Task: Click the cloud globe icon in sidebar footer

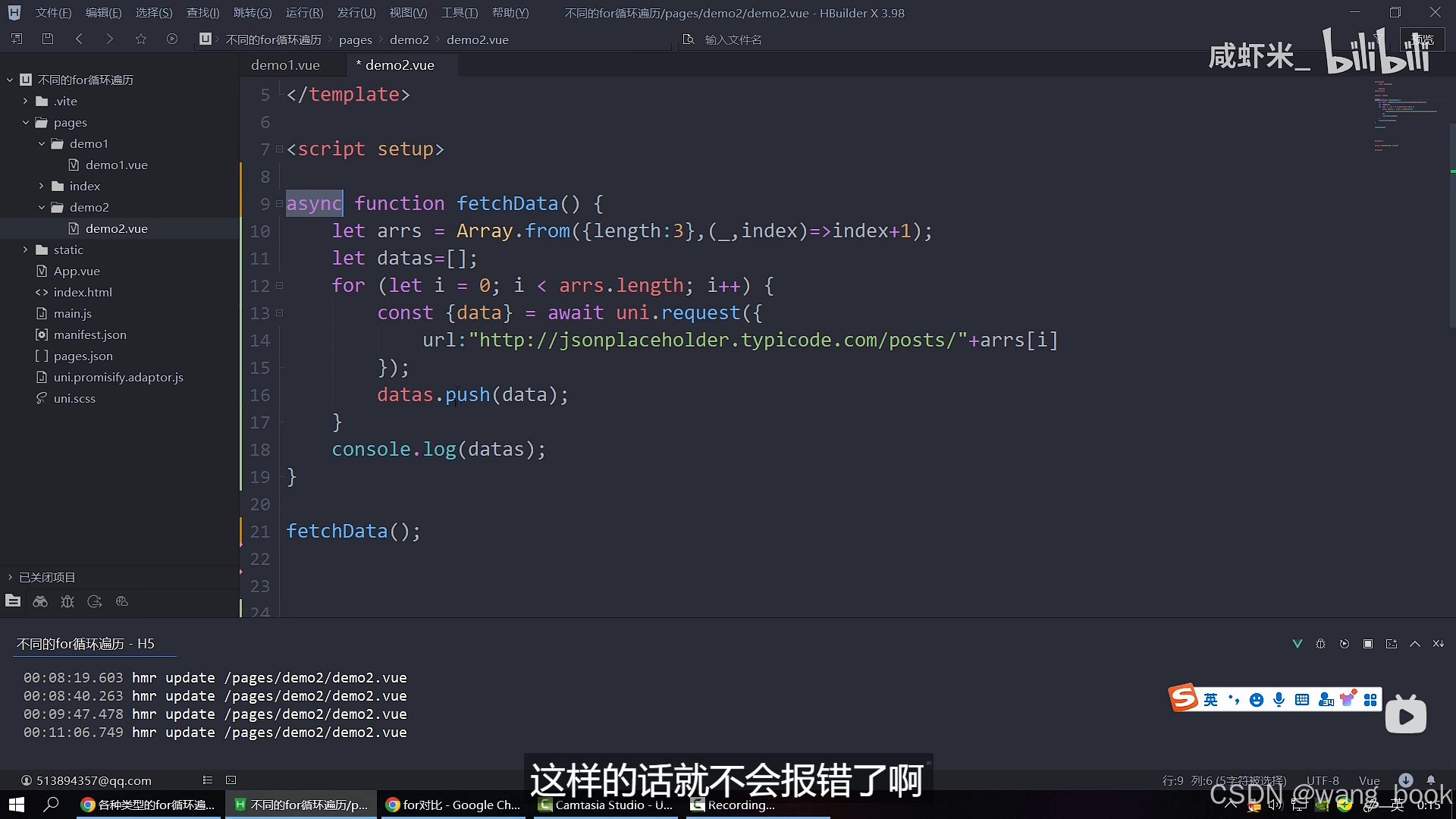Action: [x=122, y=601]
